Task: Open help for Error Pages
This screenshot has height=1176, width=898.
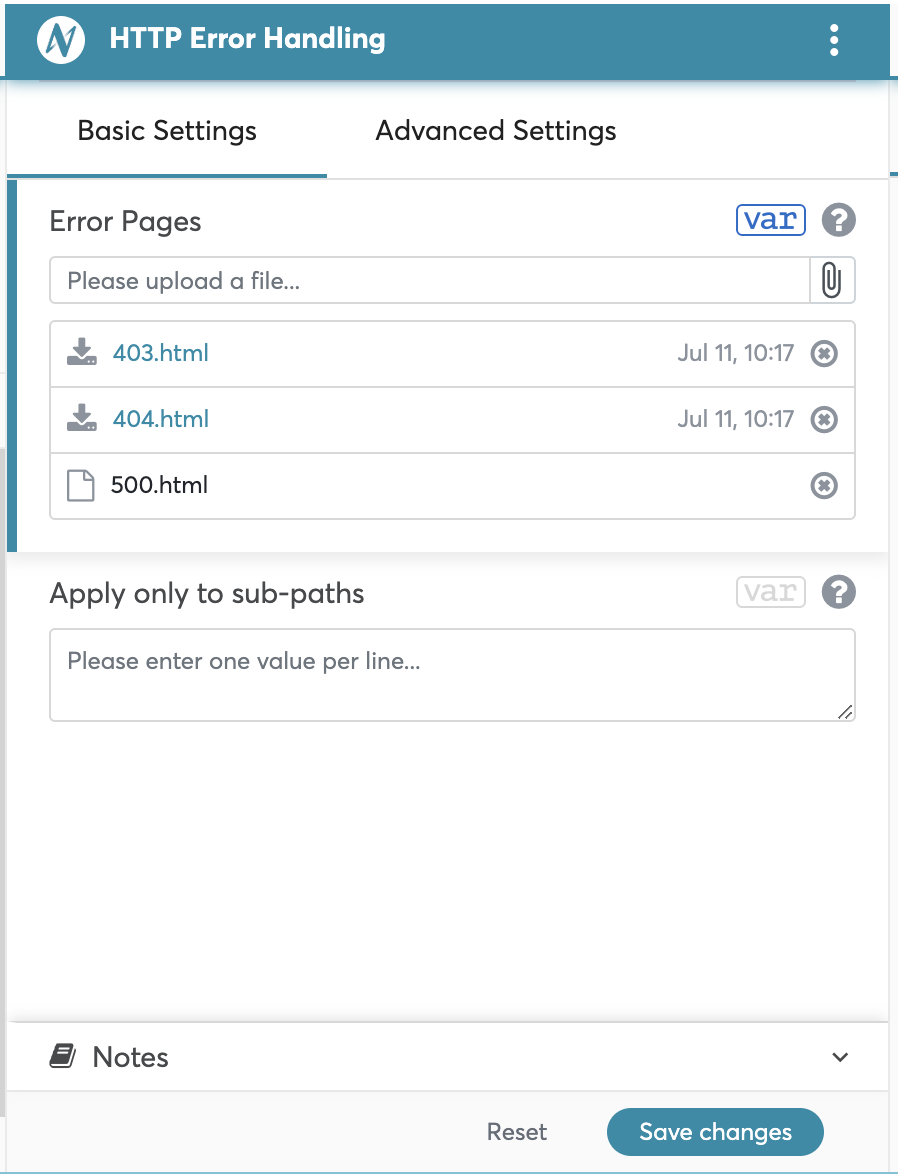Action: (839, 220)
